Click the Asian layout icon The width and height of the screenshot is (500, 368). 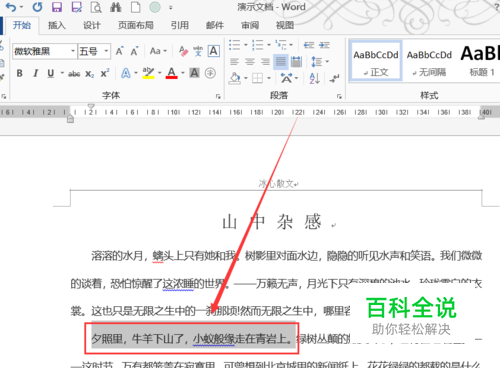coord(286,78)
